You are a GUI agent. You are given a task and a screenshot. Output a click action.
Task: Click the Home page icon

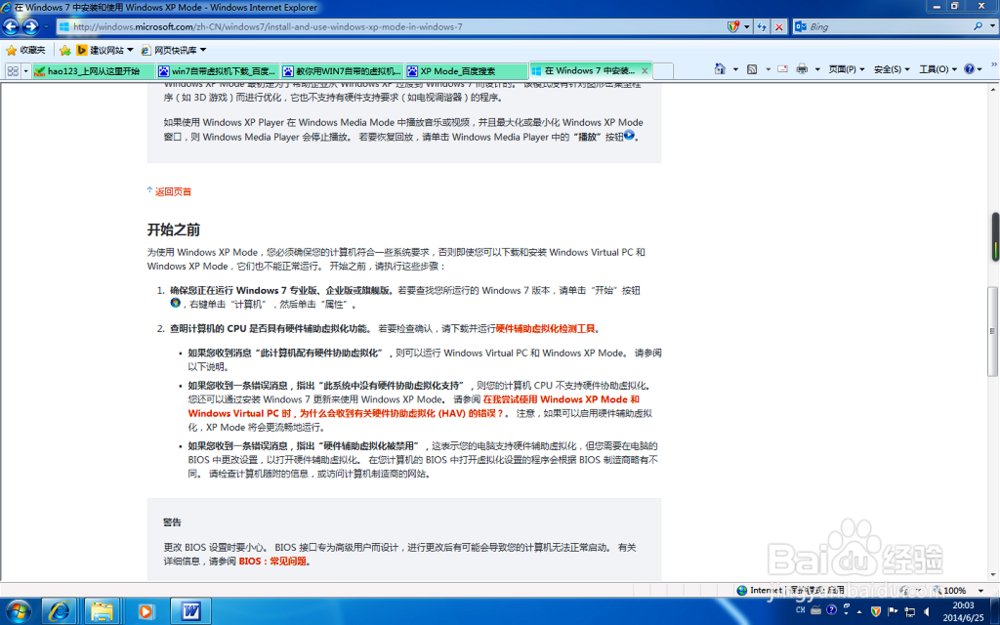[720, 69]
